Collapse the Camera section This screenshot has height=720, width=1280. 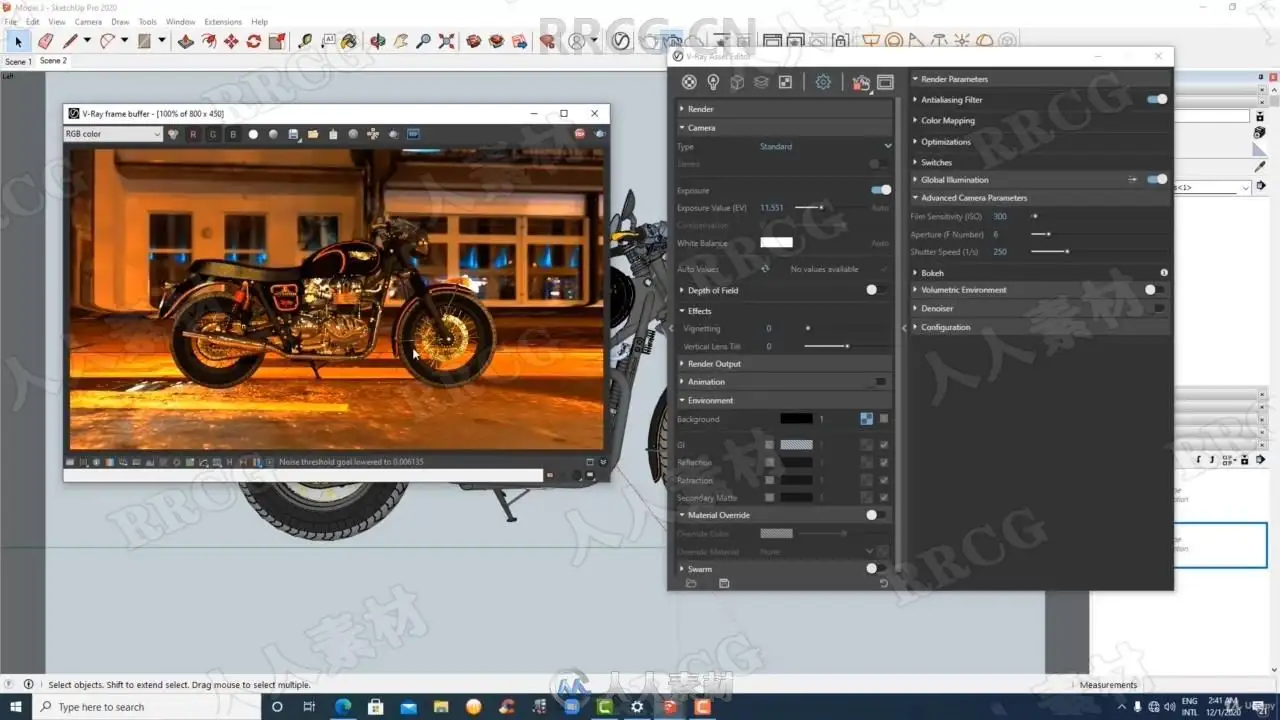tap(784, 128)
